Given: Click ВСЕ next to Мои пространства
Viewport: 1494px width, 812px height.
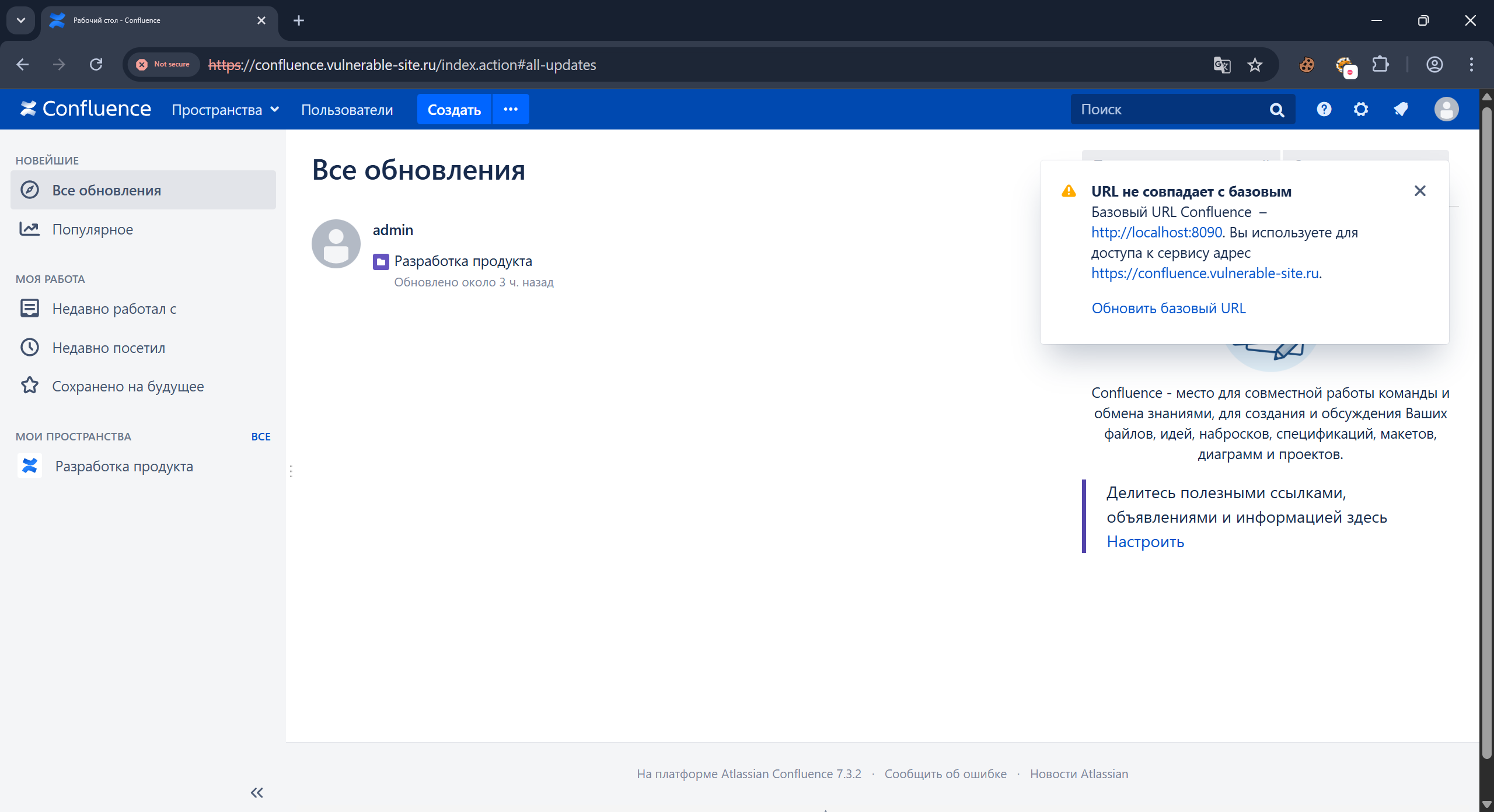Looking at the screenshot, I should (260, 436).
